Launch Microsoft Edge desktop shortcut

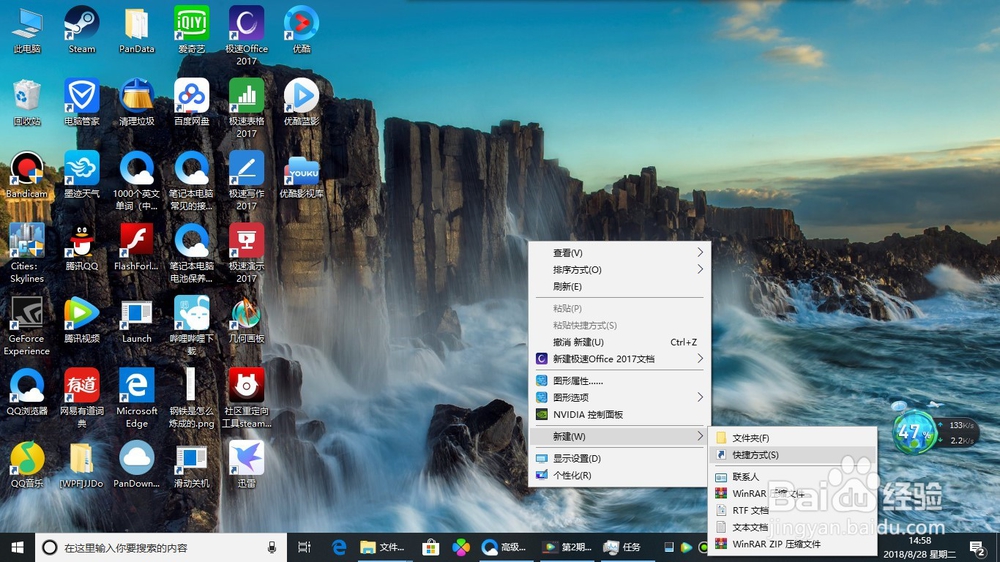pos(136,397)
